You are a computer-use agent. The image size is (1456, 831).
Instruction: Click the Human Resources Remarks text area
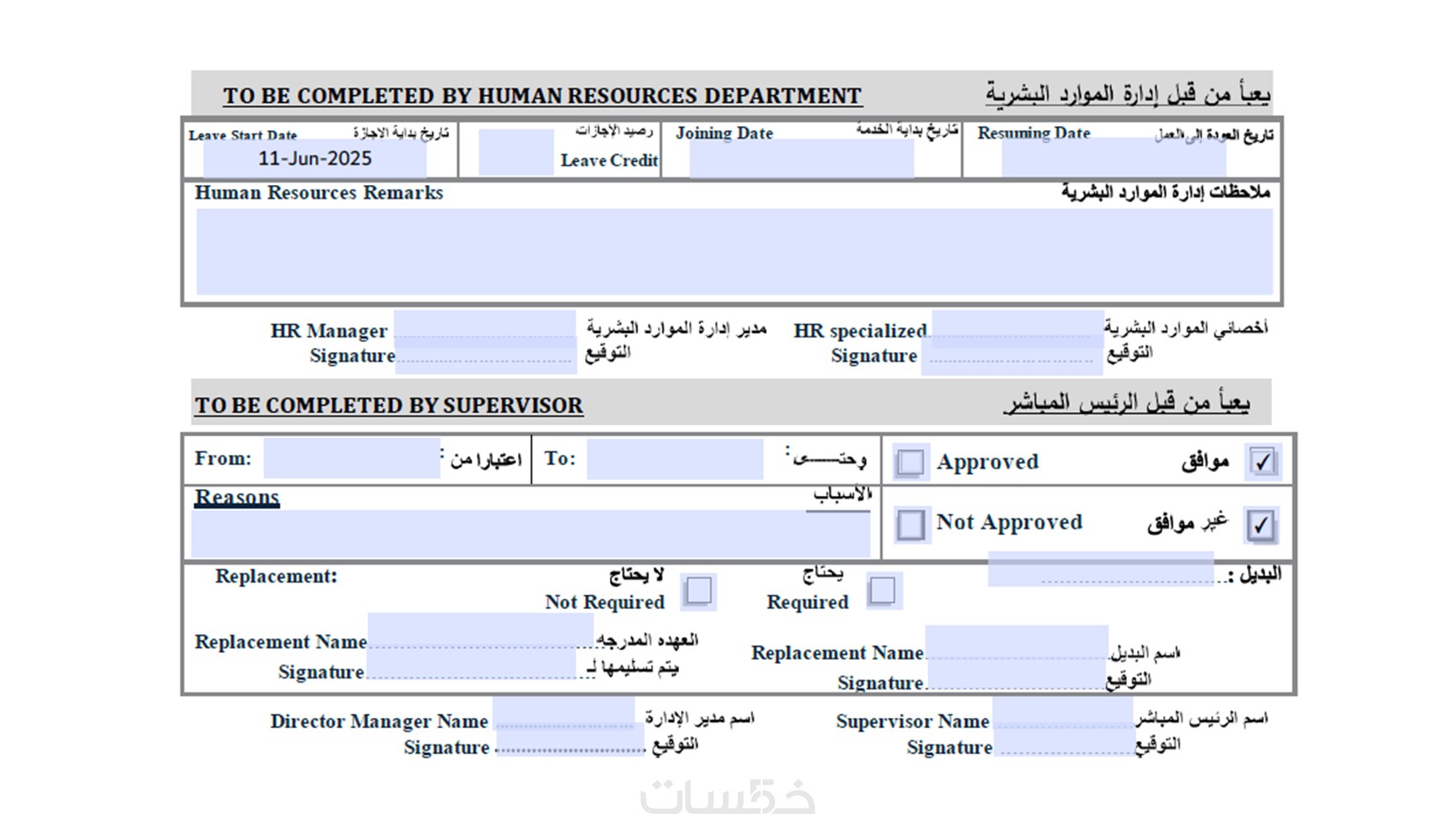[734, 252]
